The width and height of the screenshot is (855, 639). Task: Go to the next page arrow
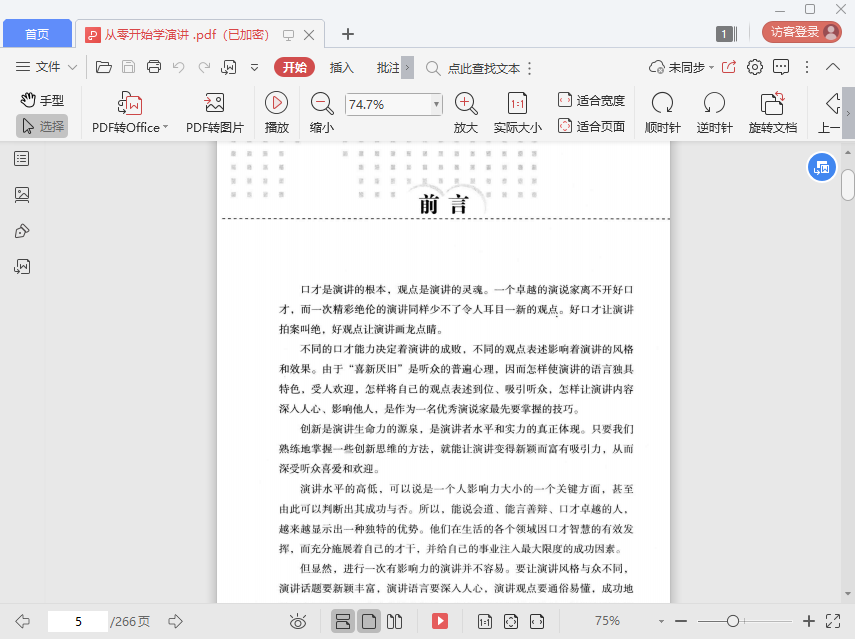coord(175,621)
